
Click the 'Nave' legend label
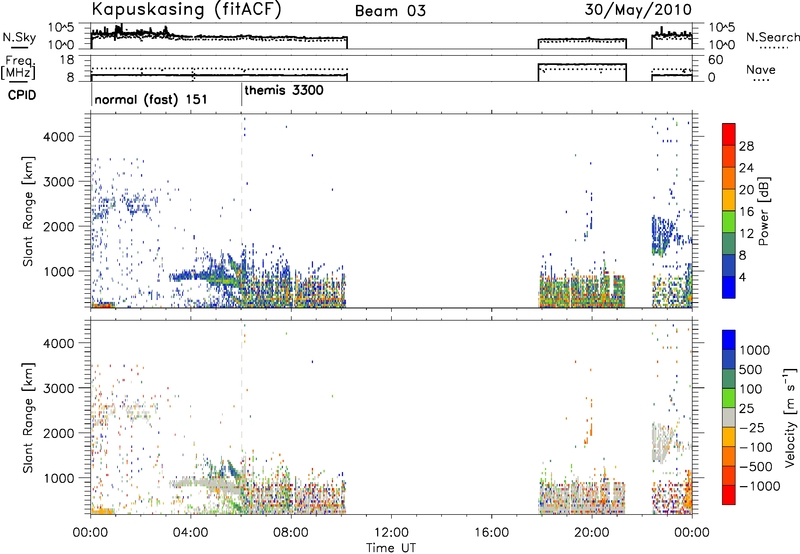click(761, 70)
